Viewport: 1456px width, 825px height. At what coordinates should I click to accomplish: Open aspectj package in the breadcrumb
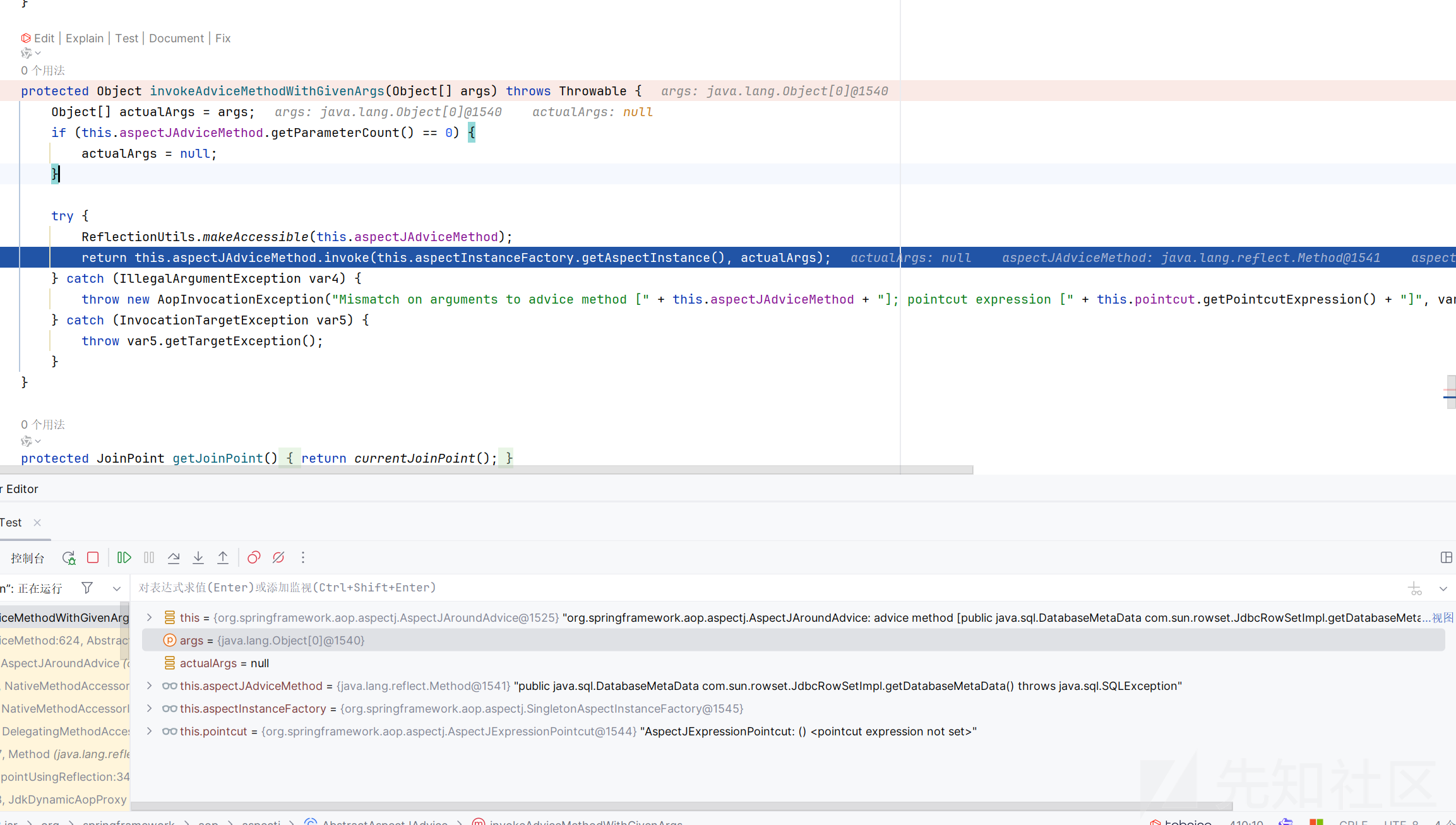[261, 822]
